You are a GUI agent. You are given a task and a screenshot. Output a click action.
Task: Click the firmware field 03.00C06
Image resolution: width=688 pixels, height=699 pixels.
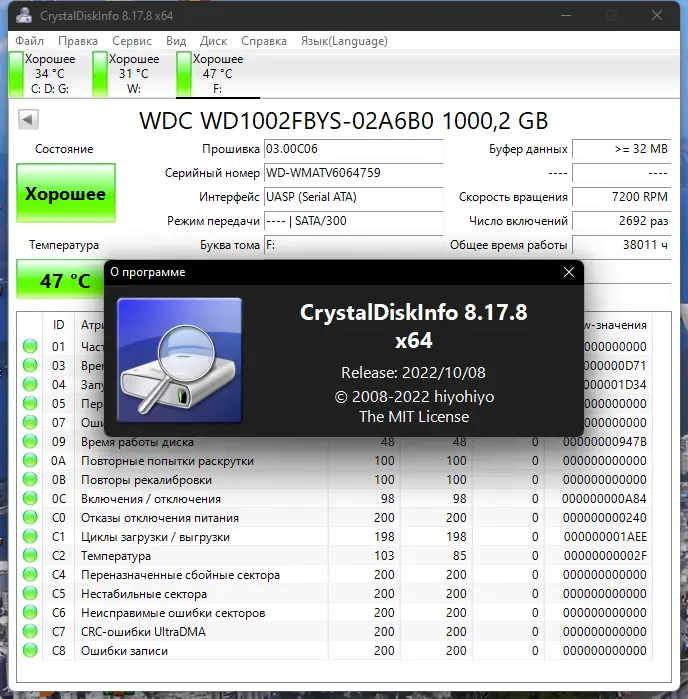click(353, 149)
